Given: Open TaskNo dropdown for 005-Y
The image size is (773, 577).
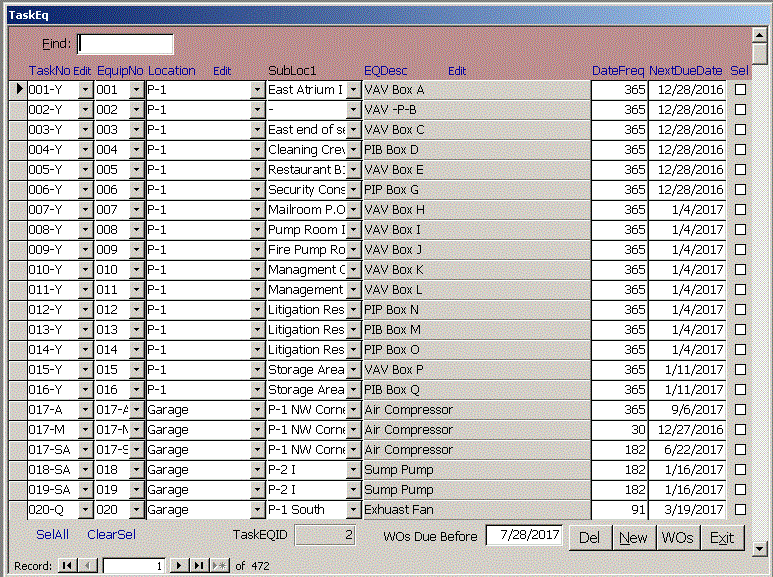Looking at the screenshot, I should click(85, 170).
